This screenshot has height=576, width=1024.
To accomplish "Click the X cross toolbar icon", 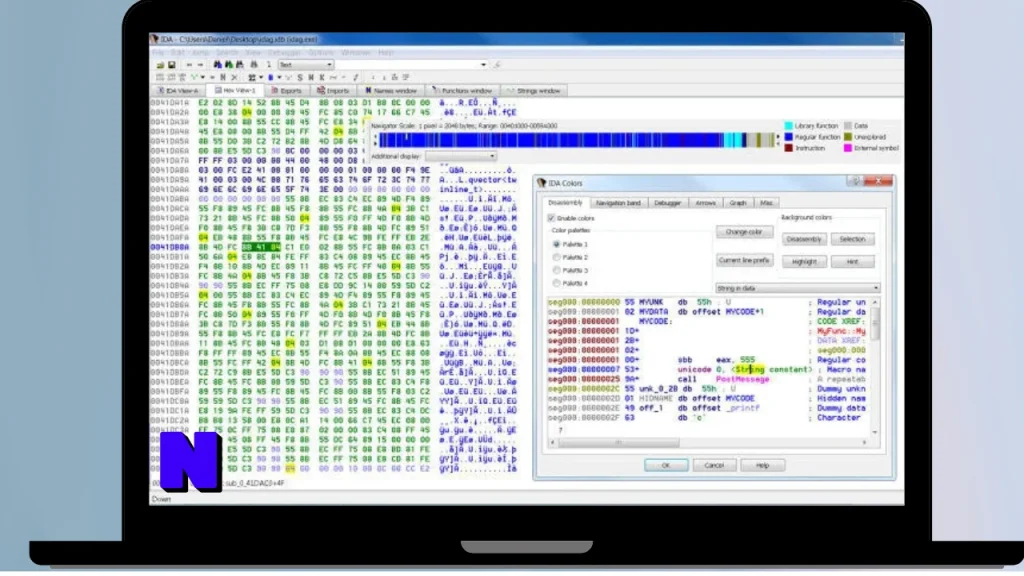I will click(x=234, y=77).
